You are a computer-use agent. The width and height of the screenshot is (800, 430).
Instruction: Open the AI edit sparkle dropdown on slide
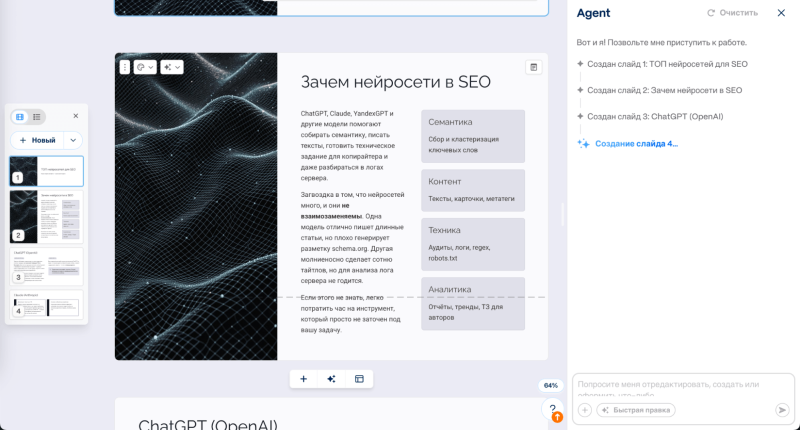click(x=172, y=67)
